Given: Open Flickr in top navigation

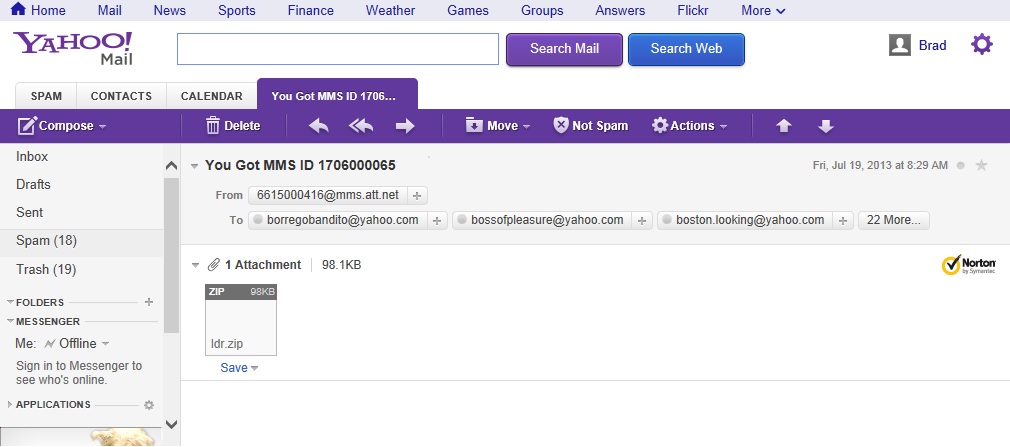Looking at the screenshot, I should click(x=692, y=10).
